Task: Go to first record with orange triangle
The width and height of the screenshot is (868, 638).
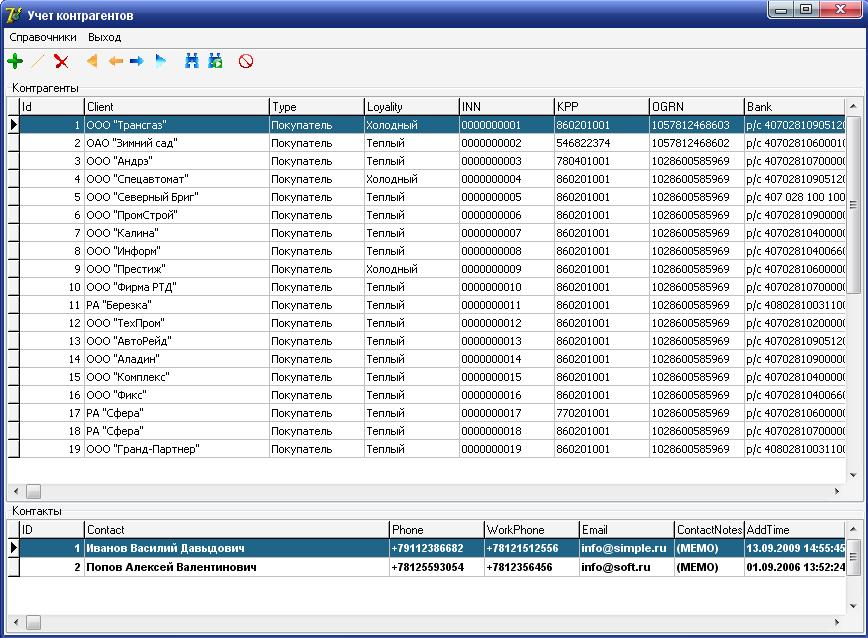Action: click(x=92, y=61)
